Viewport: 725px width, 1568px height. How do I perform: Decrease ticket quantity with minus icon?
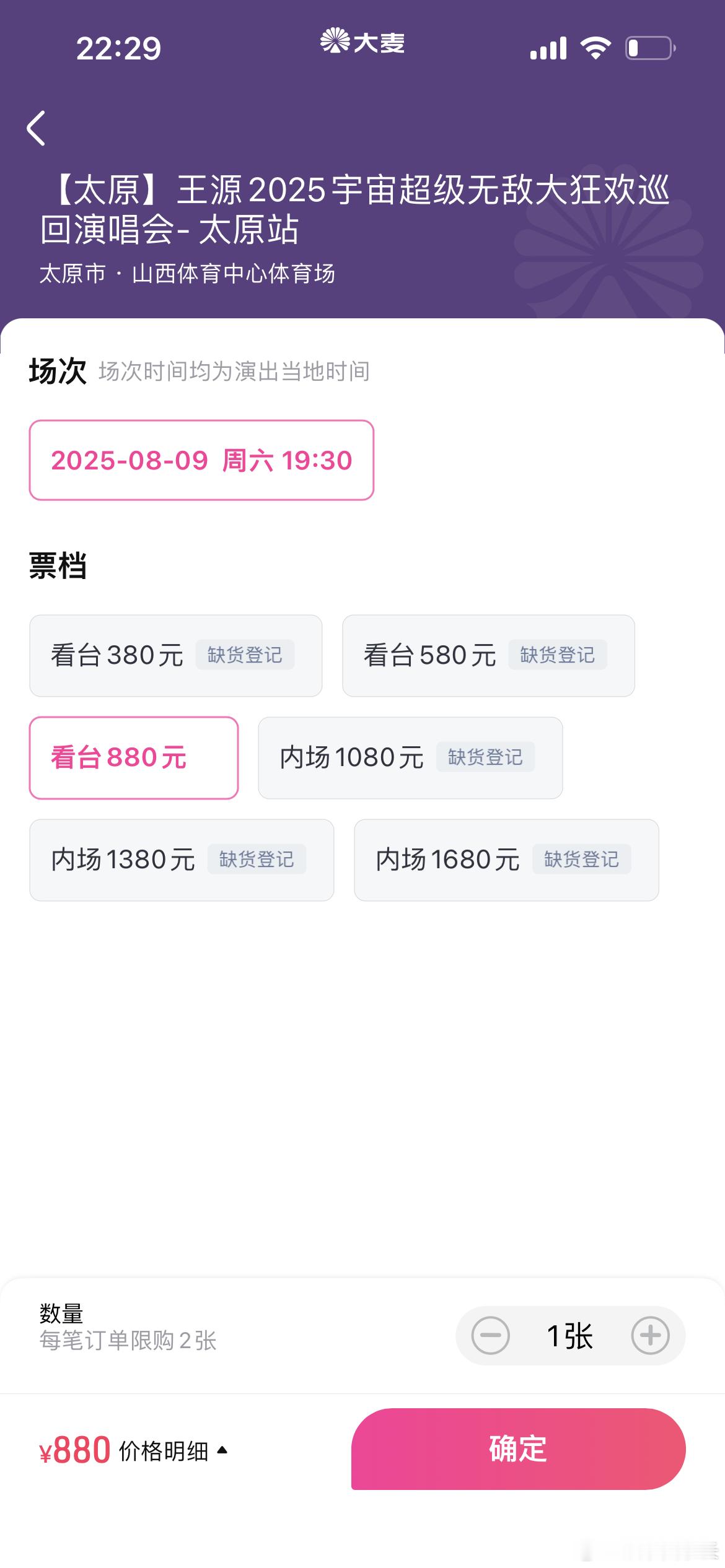point(490,1335)
